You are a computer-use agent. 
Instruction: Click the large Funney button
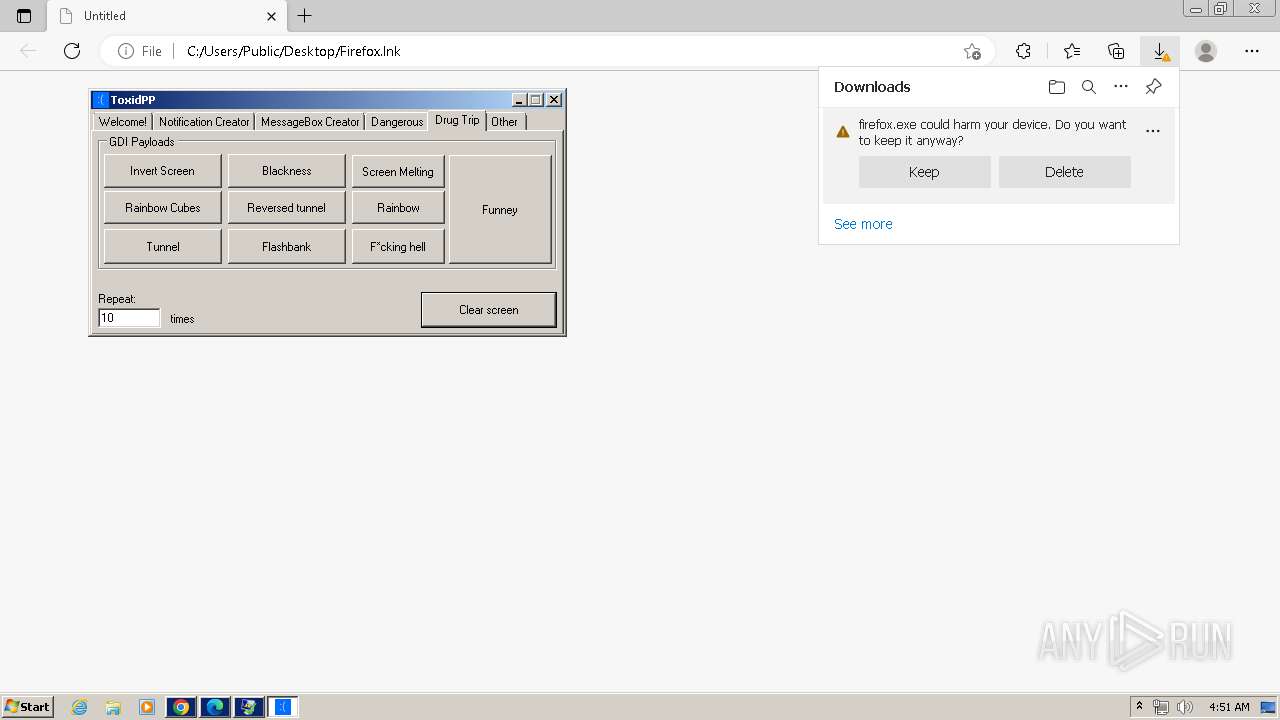(x=500, y=210)
